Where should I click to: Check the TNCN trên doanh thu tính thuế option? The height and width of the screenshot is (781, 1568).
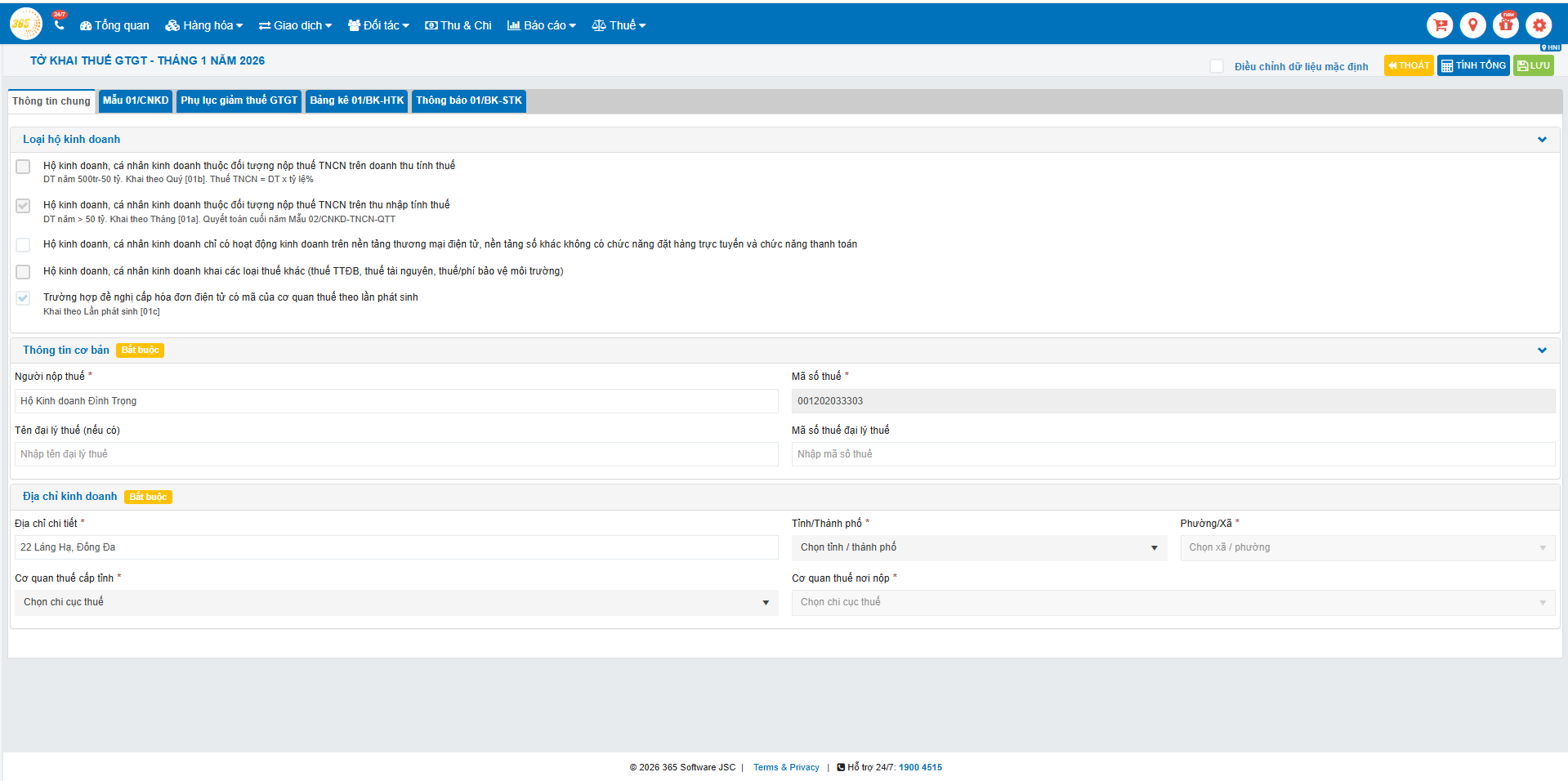pyautogui.click(x=23, y=167)
